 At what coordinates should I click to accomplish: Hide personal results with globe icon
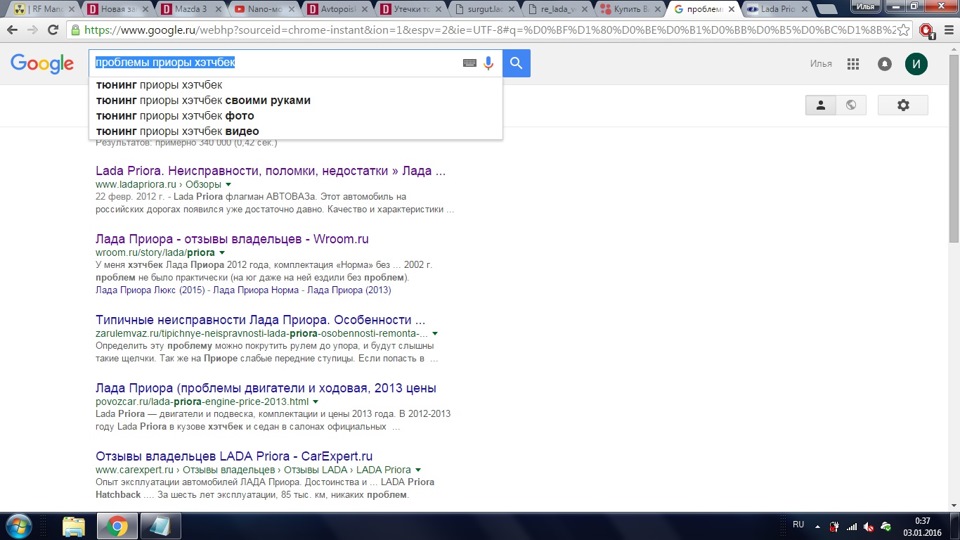[851, 105]
